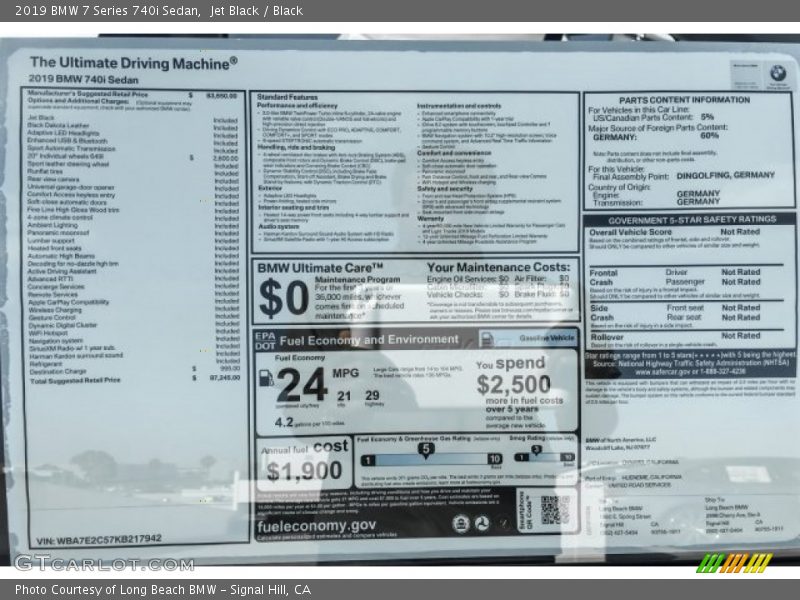Viewport: 800px width, 600px height.
Task: Click the 'Sport Automatic Transmission' option row
Action: [132, 148]
